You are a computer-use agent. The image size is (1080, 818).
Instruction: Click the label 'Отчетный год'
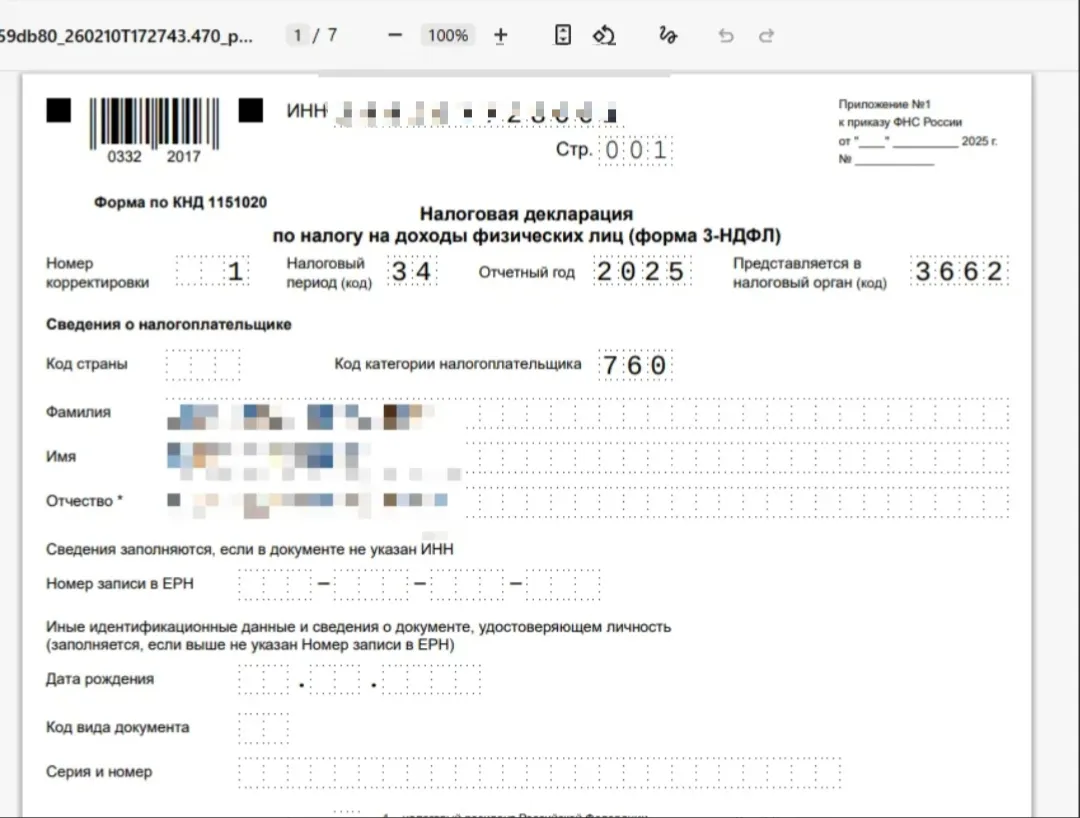[x=526, y=273]
